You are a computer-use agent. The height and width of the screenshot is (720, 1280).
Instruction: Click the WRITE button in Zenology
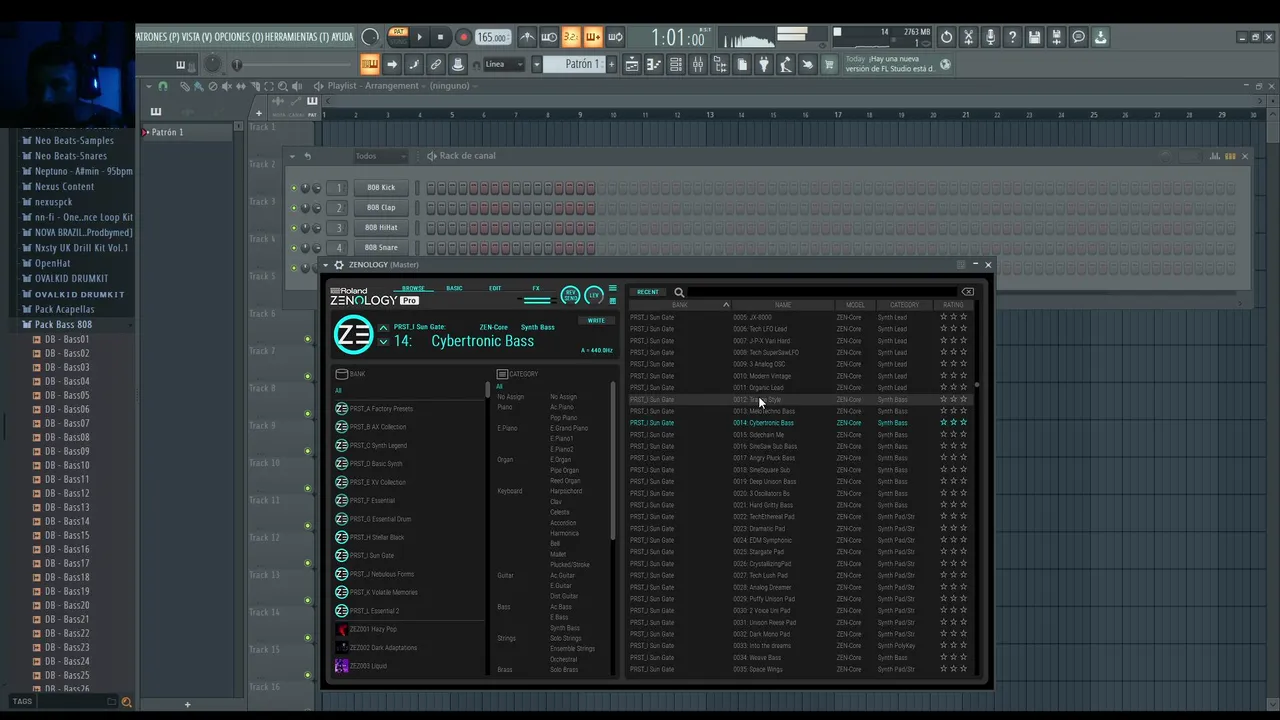596,320
